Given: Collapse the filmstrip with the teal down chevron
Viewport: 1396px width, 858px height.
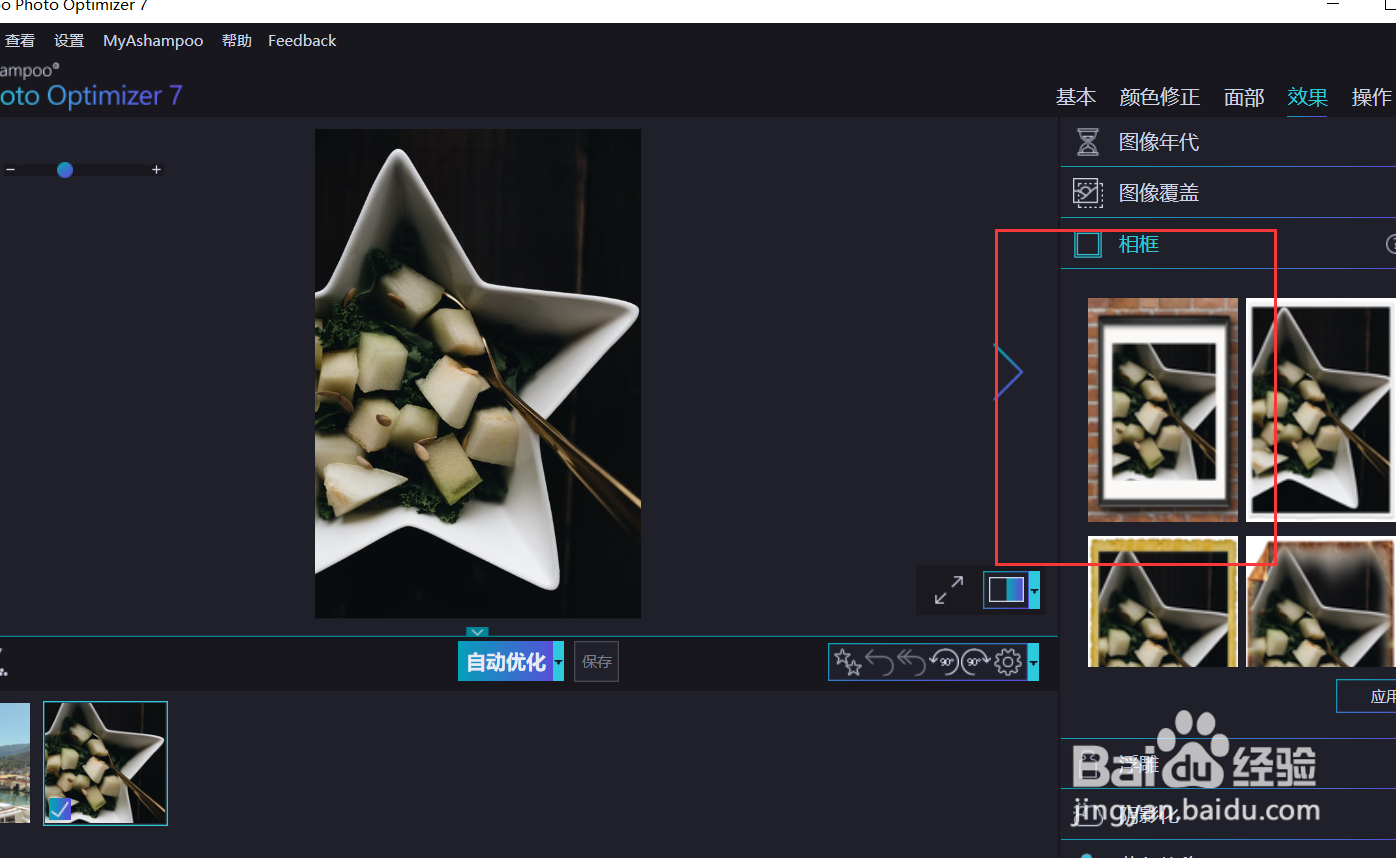Looking at the screenshot, I should (478, 632).
